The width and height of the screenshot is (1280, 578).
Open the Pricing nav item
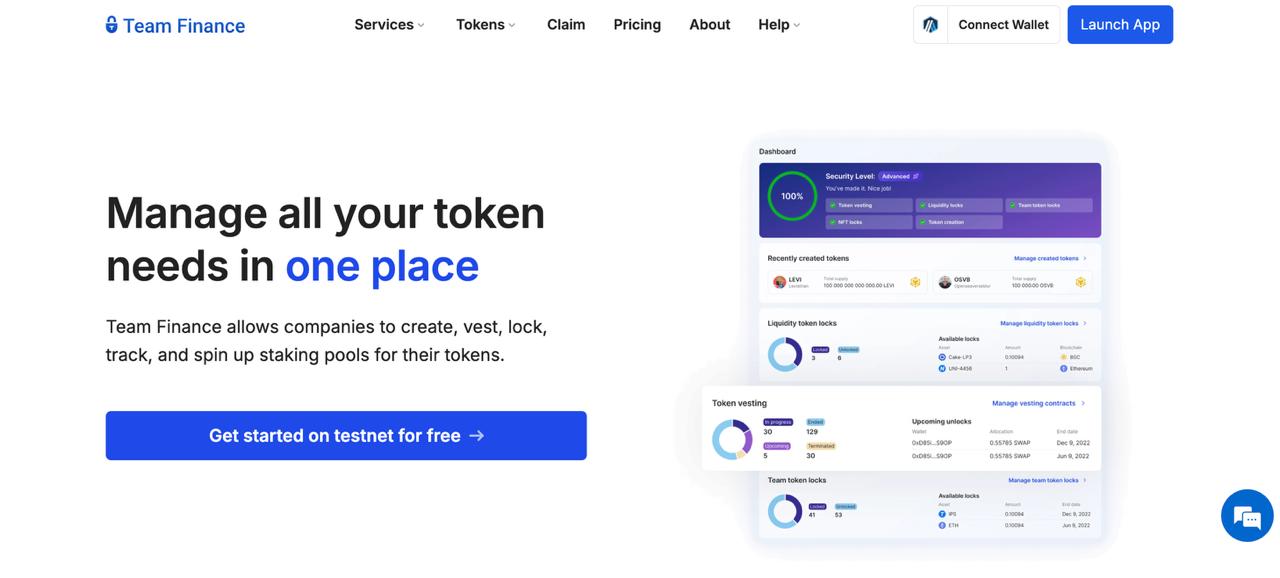[637, 25]
